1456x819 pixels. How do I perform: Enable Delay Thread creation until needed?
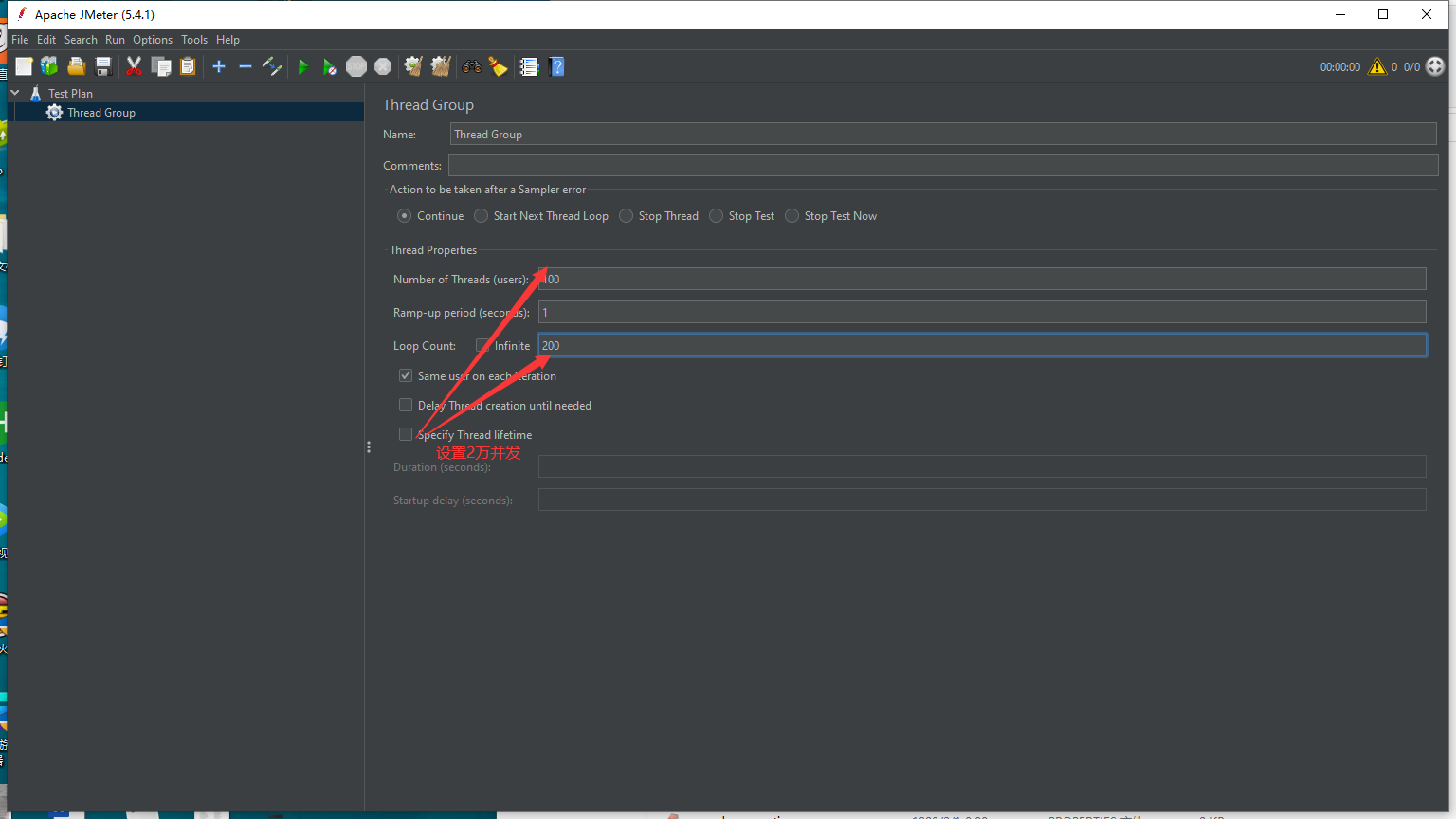point(406,406)
